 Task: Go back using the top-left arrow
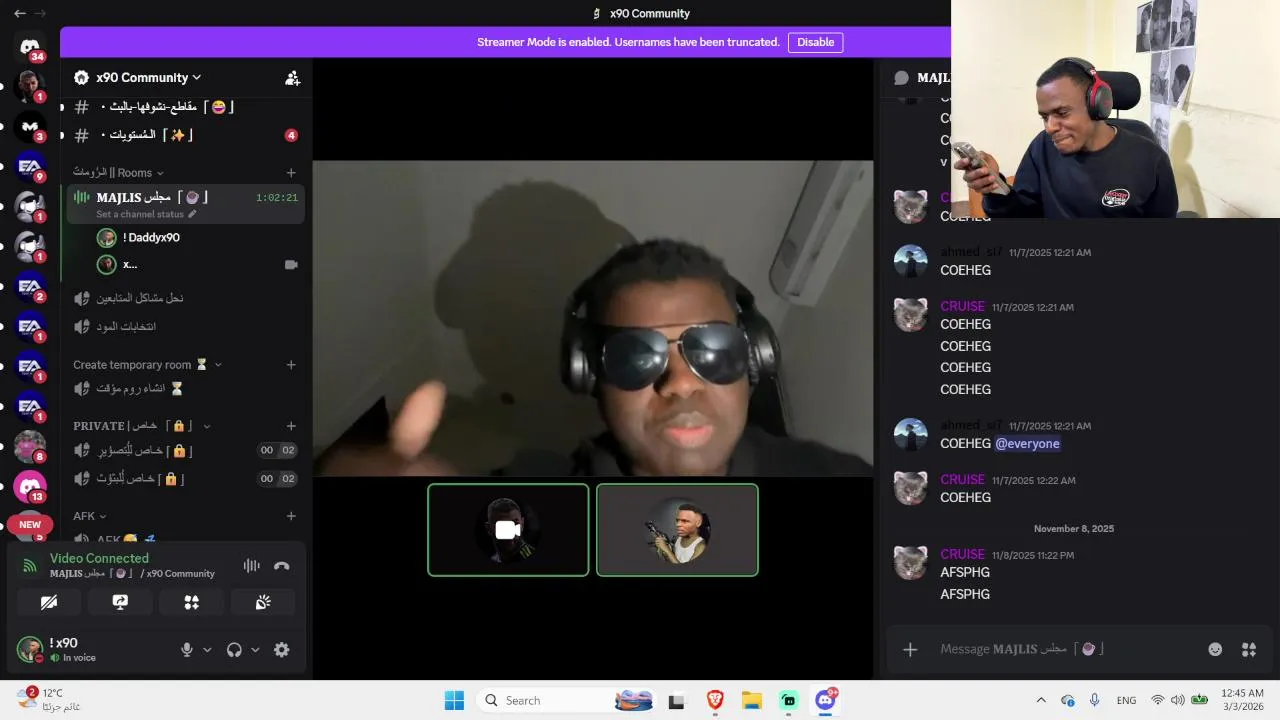click(19, 13)
